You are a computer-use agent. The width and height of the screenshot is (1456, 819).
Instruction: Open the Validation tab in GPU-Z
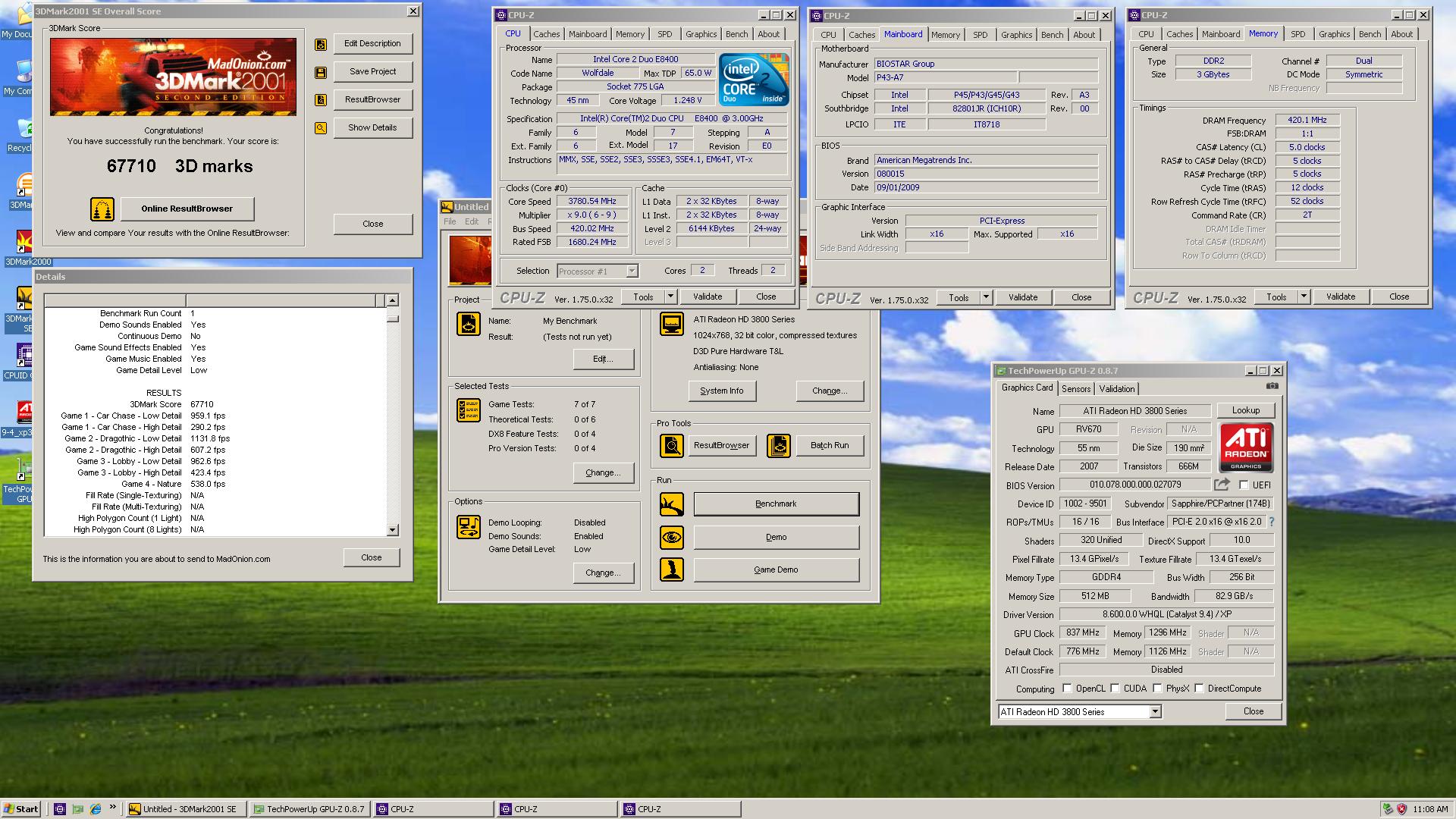1117,389
